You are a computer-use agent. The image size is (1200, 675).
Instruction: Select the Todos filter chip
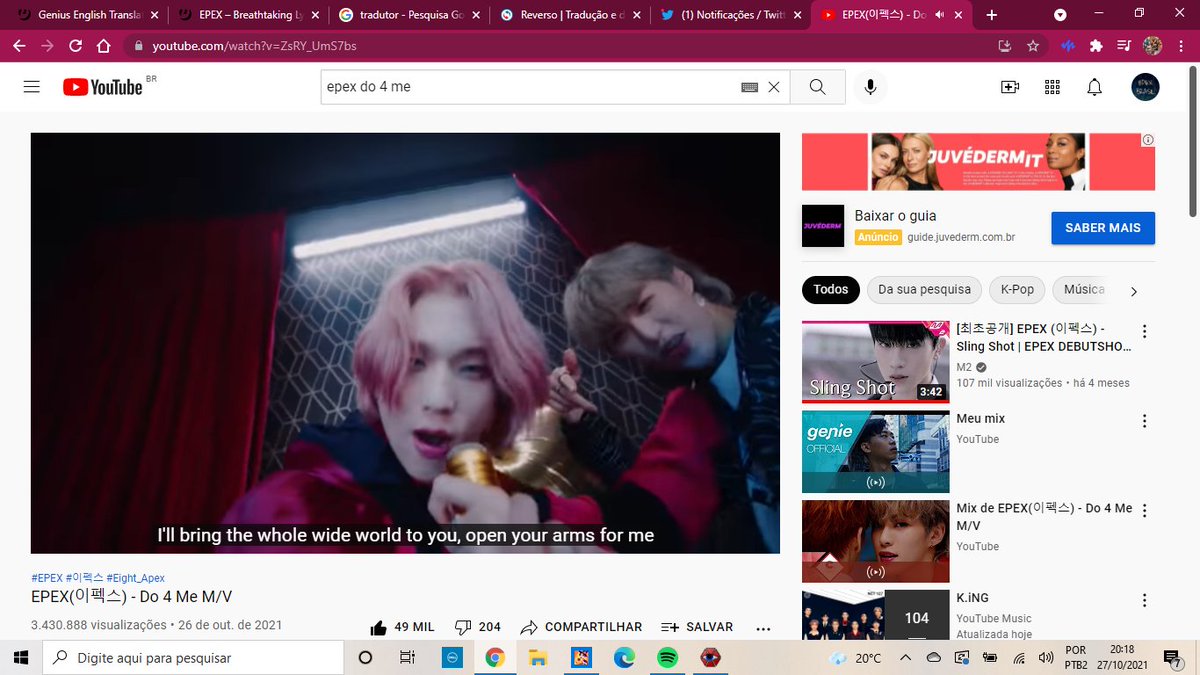830,290
